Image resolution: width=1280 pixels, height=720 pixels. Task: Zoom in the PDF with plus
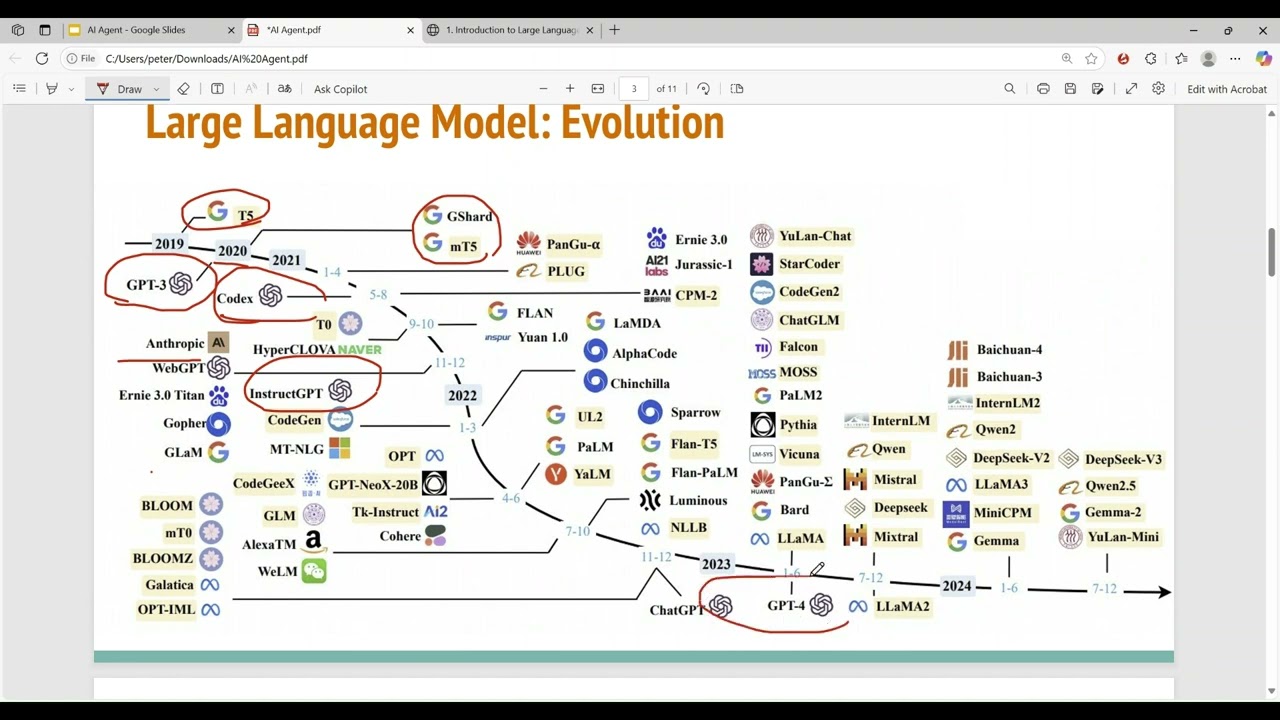click(x=570, y=89)
